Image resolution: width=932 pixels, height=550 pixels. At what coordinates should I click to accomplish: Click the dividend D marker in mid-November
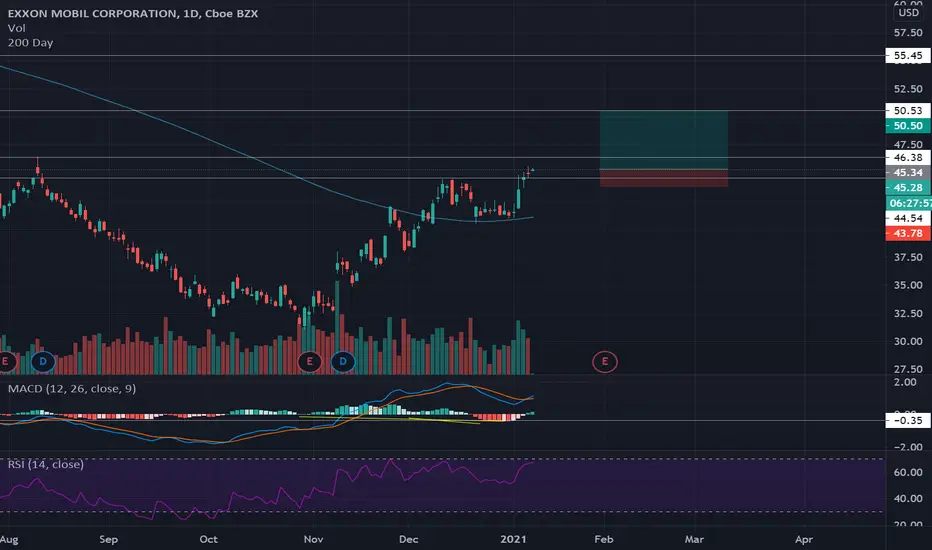(343, 362)
